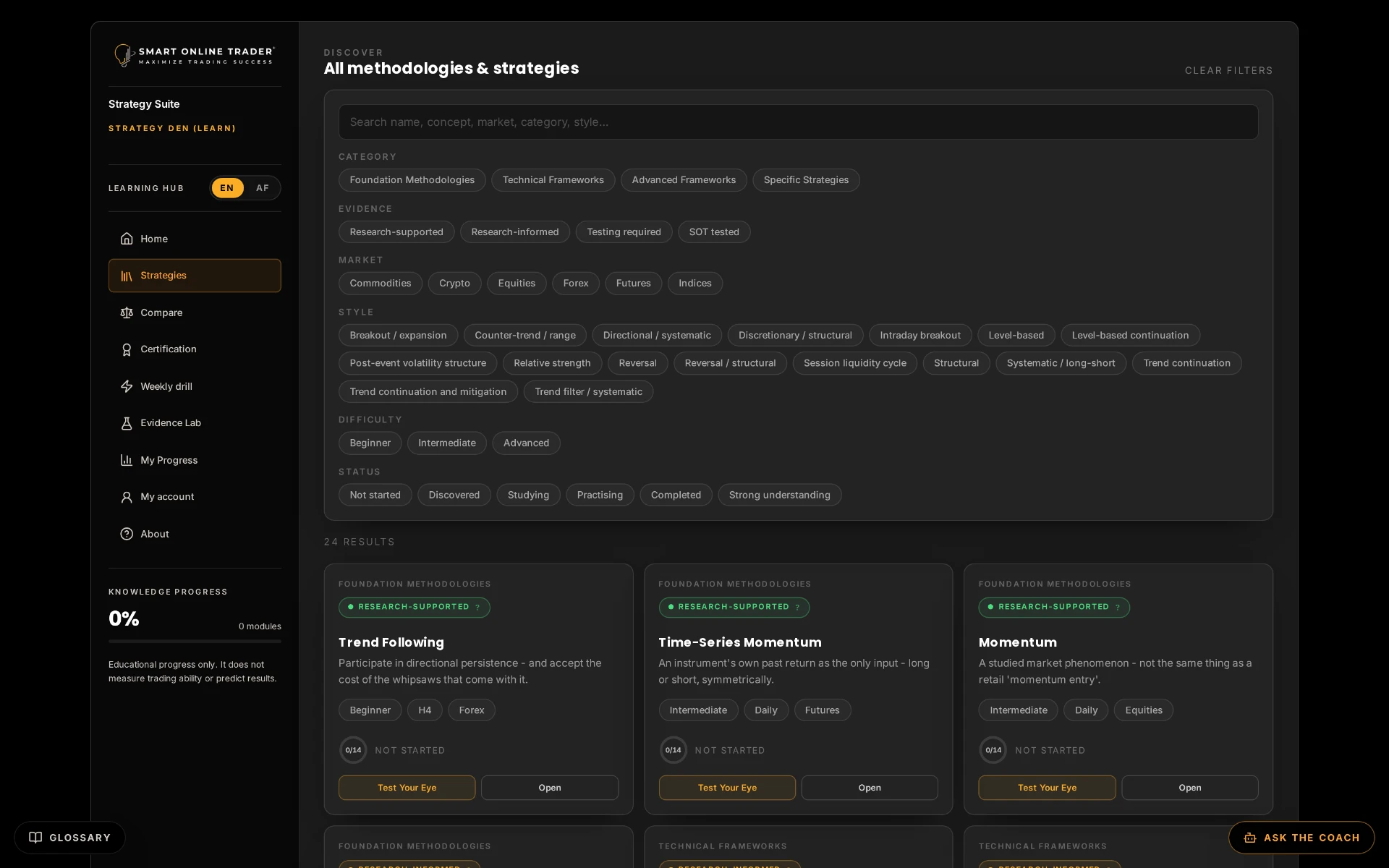
Task: Toggle the Beginner difficulty filter
Action: tap(370, 443)
